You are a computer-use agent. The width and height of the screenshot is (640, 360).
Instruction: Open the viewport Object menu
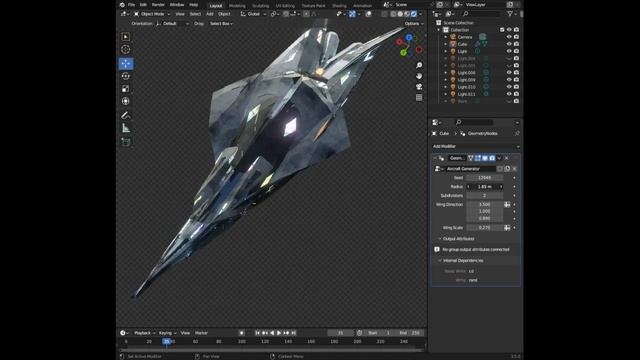click(x=224, y=14)
